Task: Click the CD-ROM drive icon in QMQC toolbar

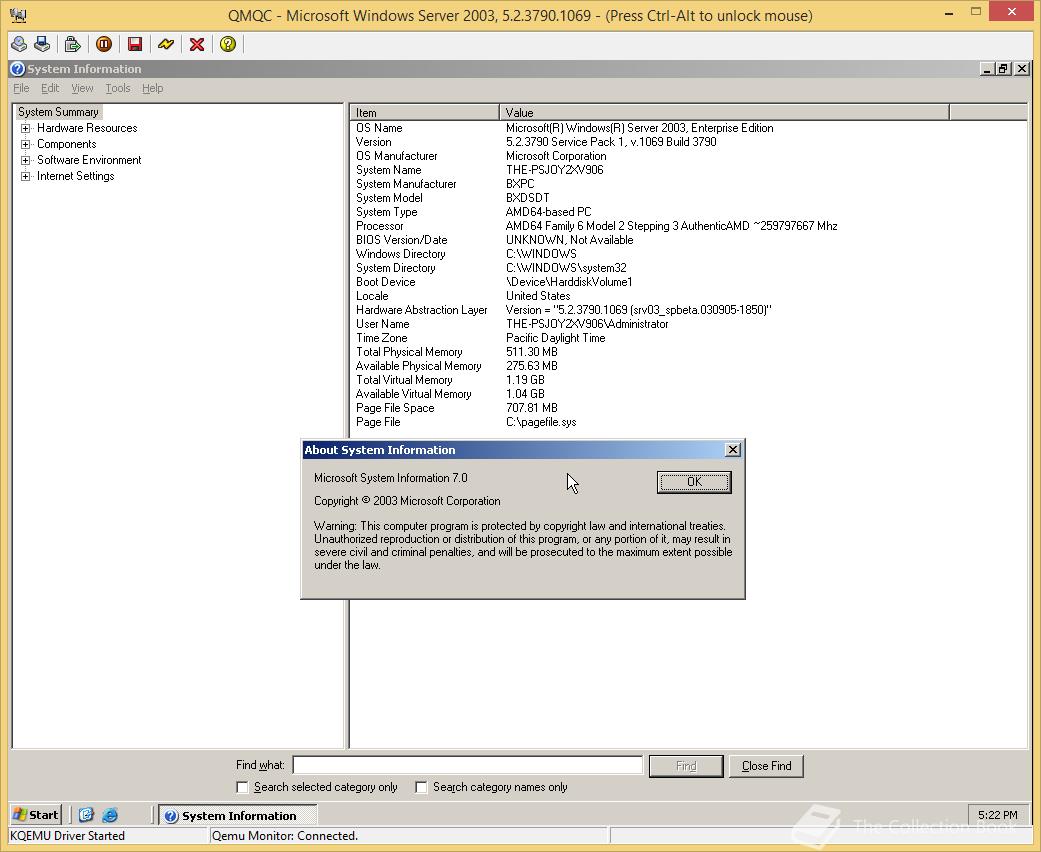Action: point(19,44)
